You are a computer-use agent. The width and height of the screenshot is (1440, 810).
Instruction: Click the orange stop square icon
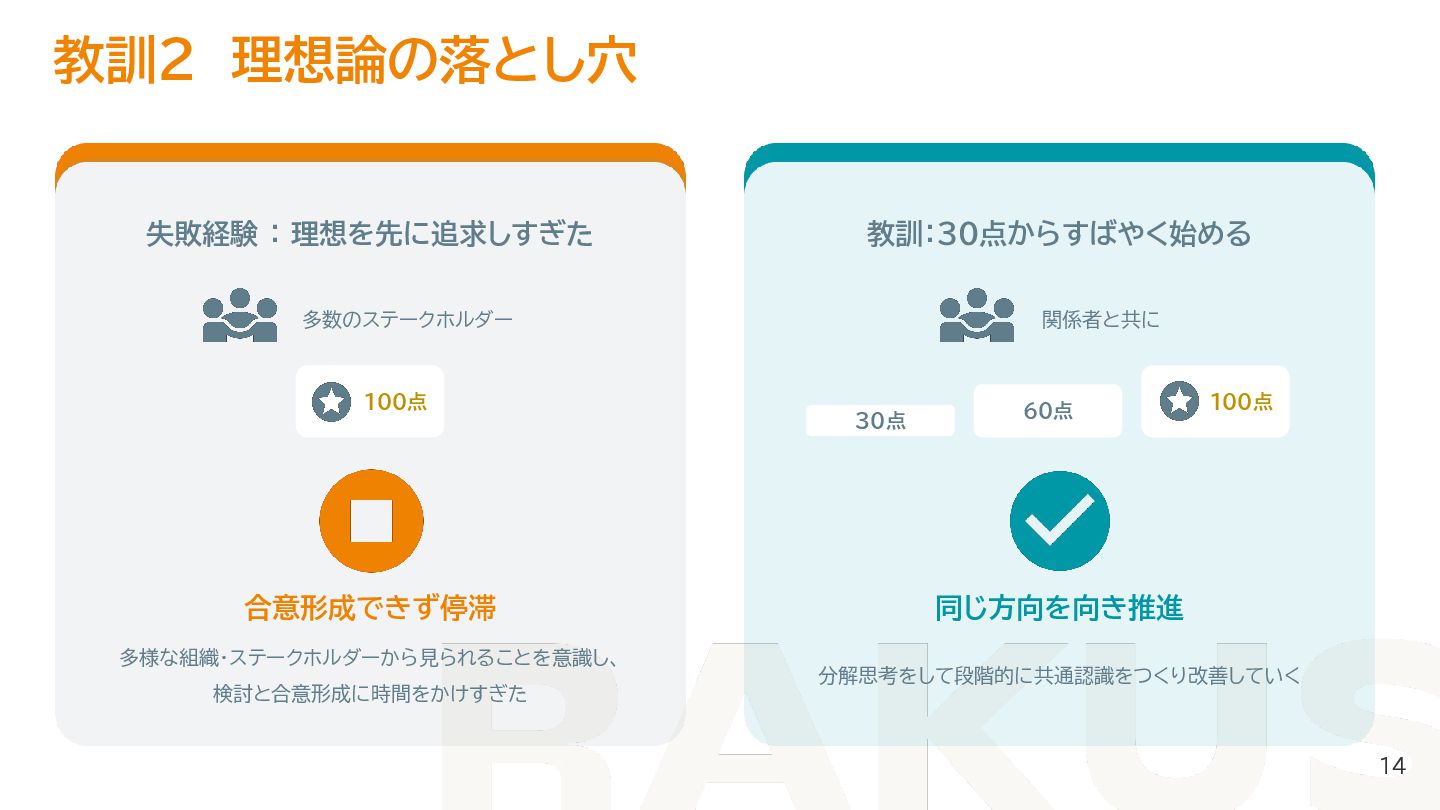click(371, 520)
